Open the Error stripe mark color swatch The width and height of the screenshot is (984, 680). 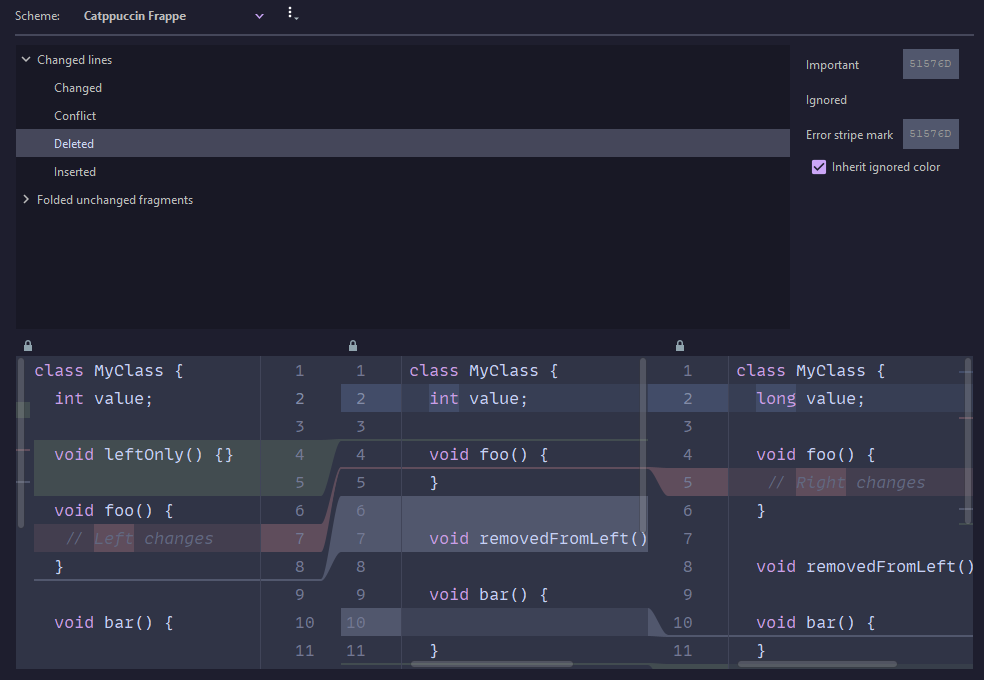930,133
